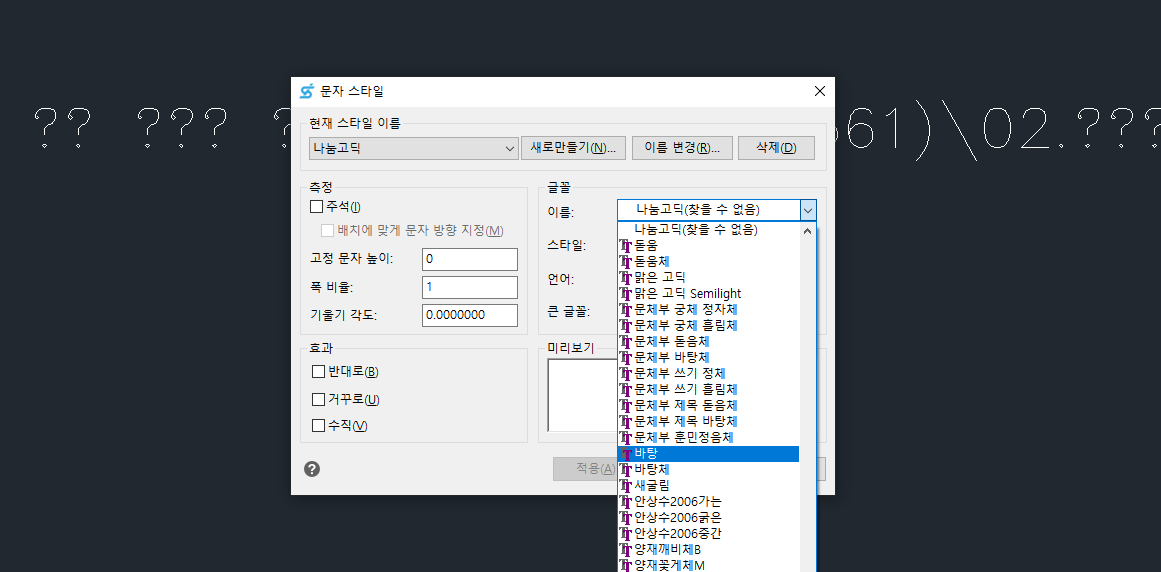The width and height of the screenshot is (1161, 572).
Task: Close the 문자 스타일 dialog
Action: [x=820, y=91]
